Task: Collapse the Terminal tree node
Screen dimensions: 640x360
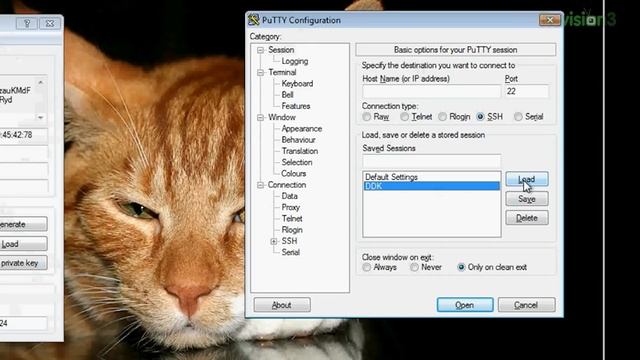Action: pyautogui.click(x=260, y=73)
